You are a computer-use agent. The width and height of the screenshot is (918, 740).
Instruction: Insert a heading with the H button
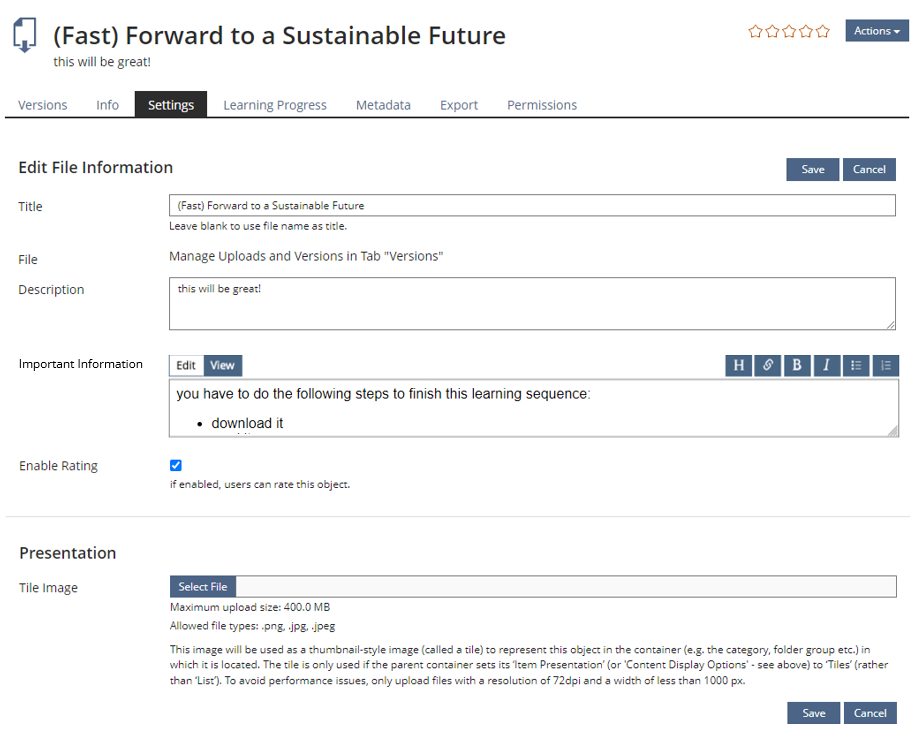click(x=739, y=365)
